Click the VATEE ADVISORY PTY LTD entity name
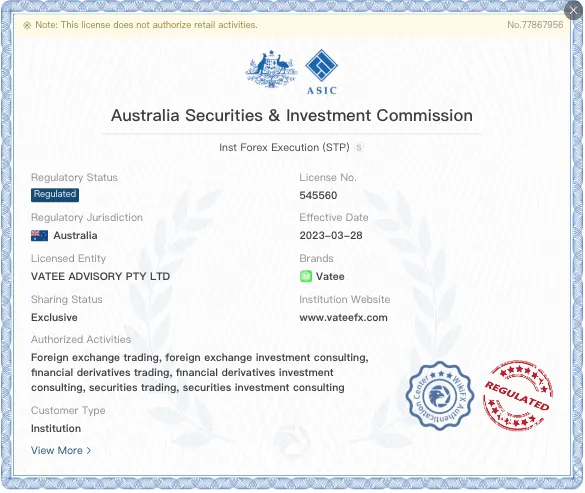 click(100, 277)
